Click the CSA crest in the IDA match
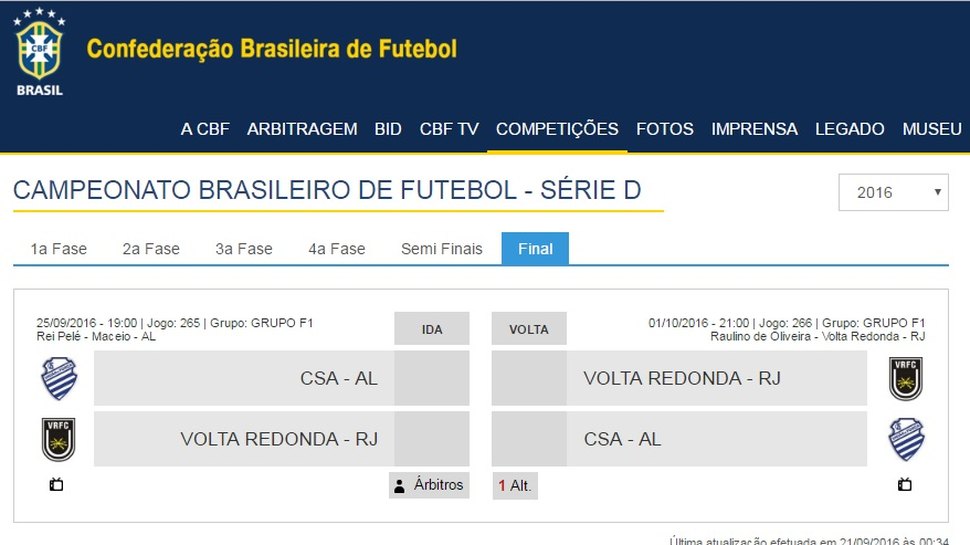Screen dimensions: 970x545 (x=59, y=378)
